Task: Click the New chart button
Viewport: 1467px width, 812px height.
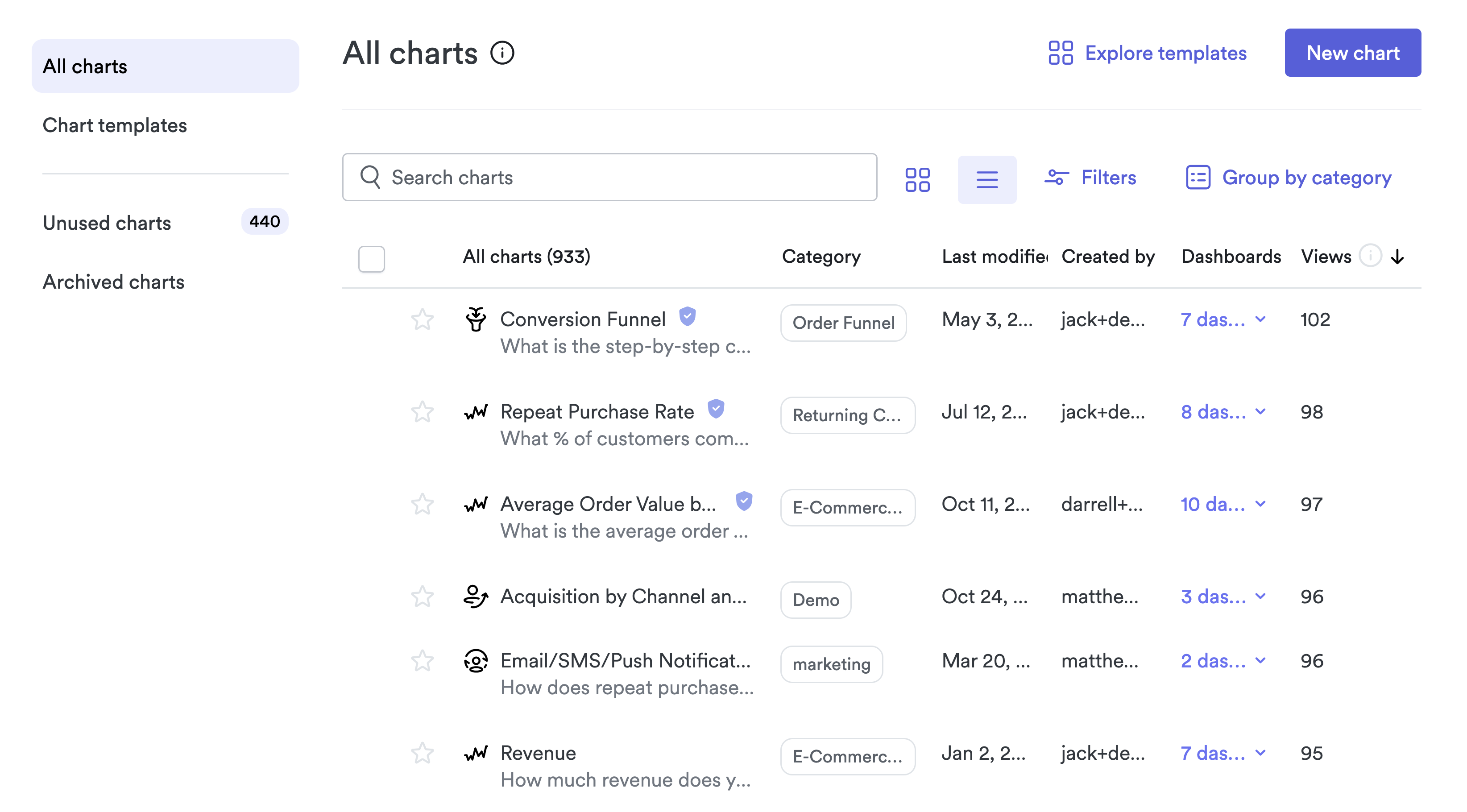Action: 1352,53
